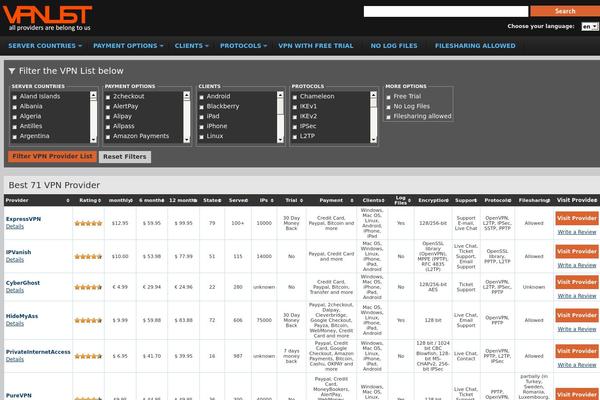Write a Review for IPVanish
600x400 pixels.
click(x=577, y=265)
